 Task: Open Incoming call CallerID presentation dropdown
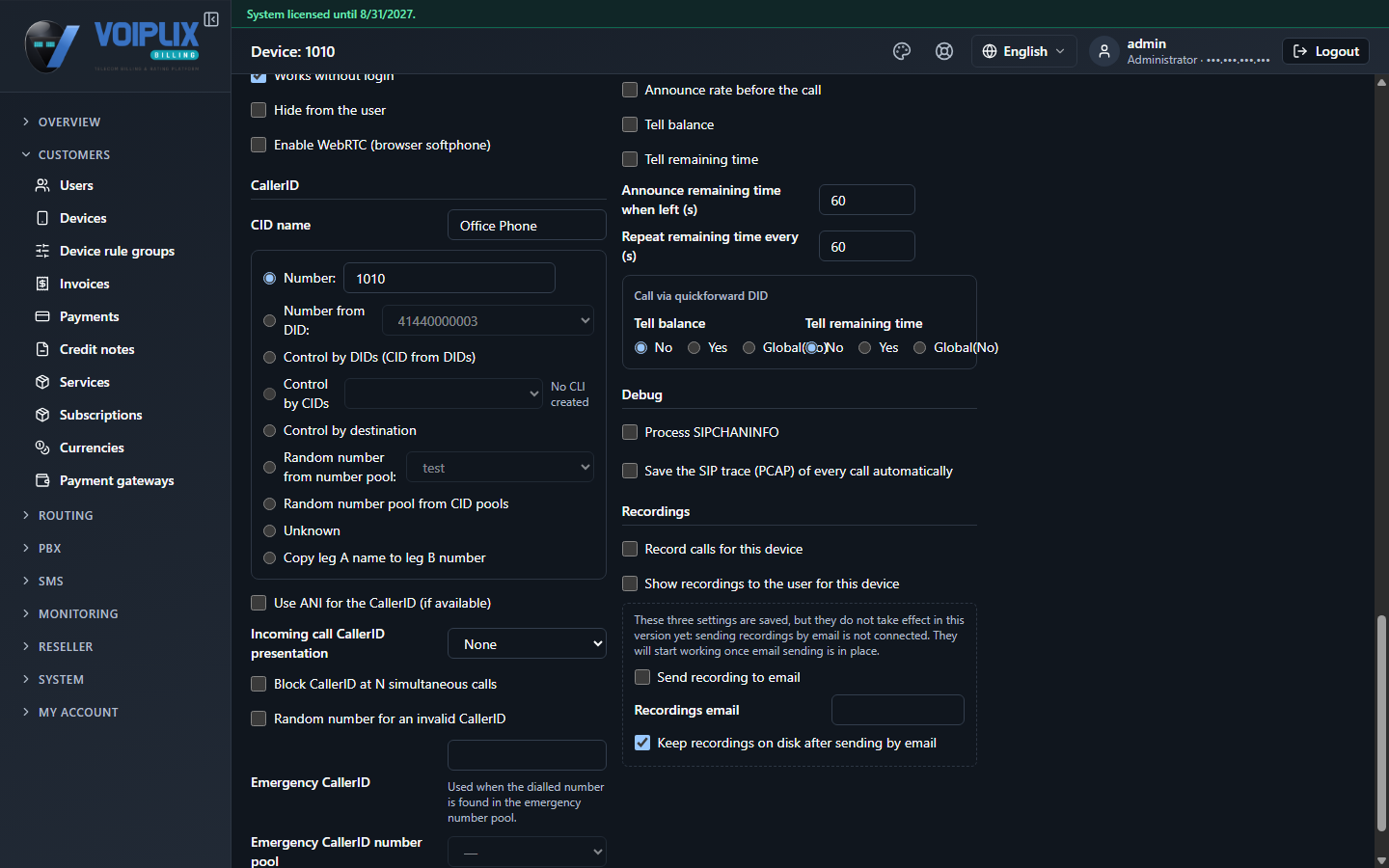pyautogui.click(x=527, y=643)
